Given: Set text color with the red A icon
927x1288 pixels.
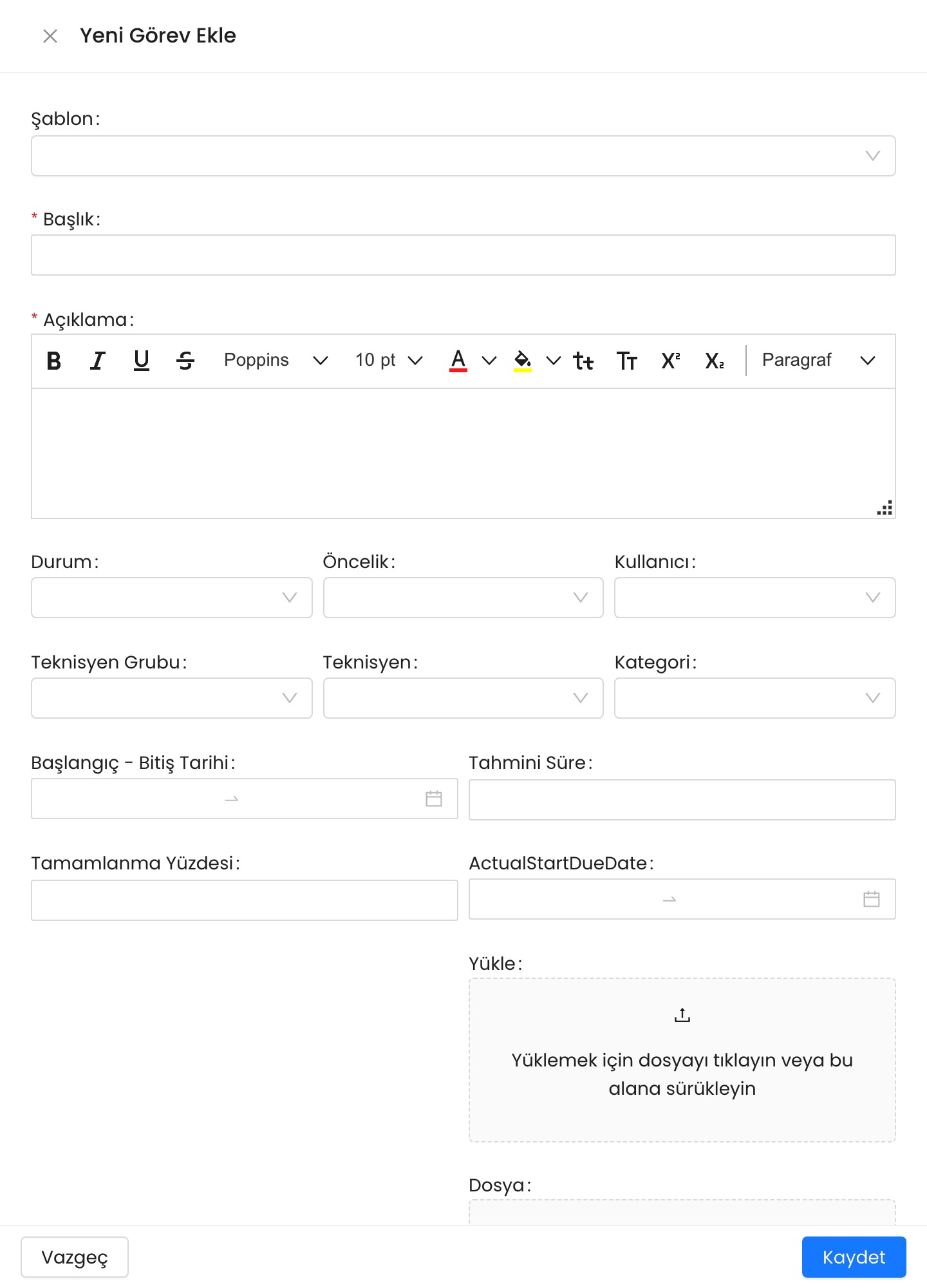Looking at the screenshot, I should 458,361.
